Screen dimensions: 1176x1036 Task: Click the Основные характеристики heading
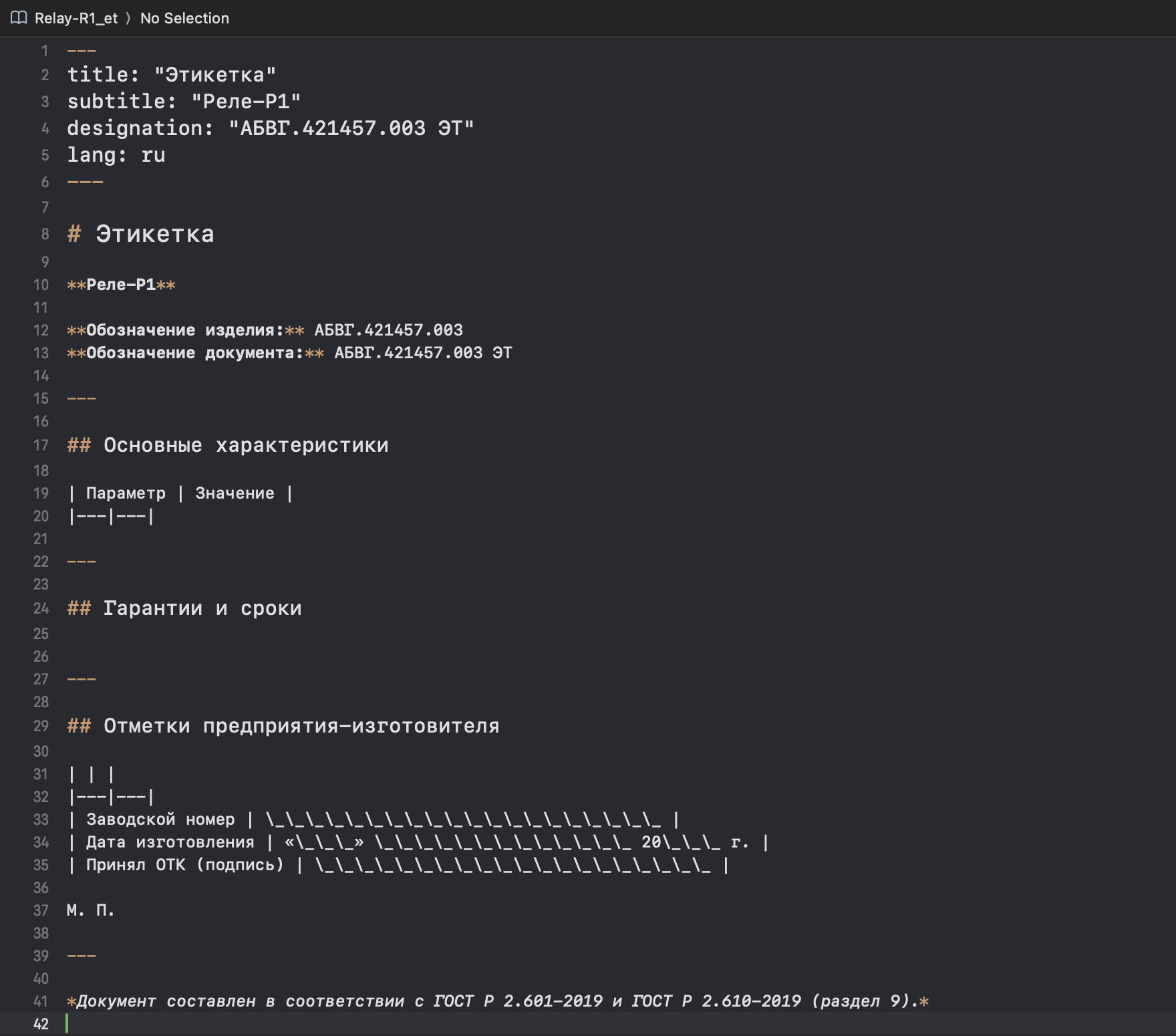pyautogui.click(x=228, y=445)
